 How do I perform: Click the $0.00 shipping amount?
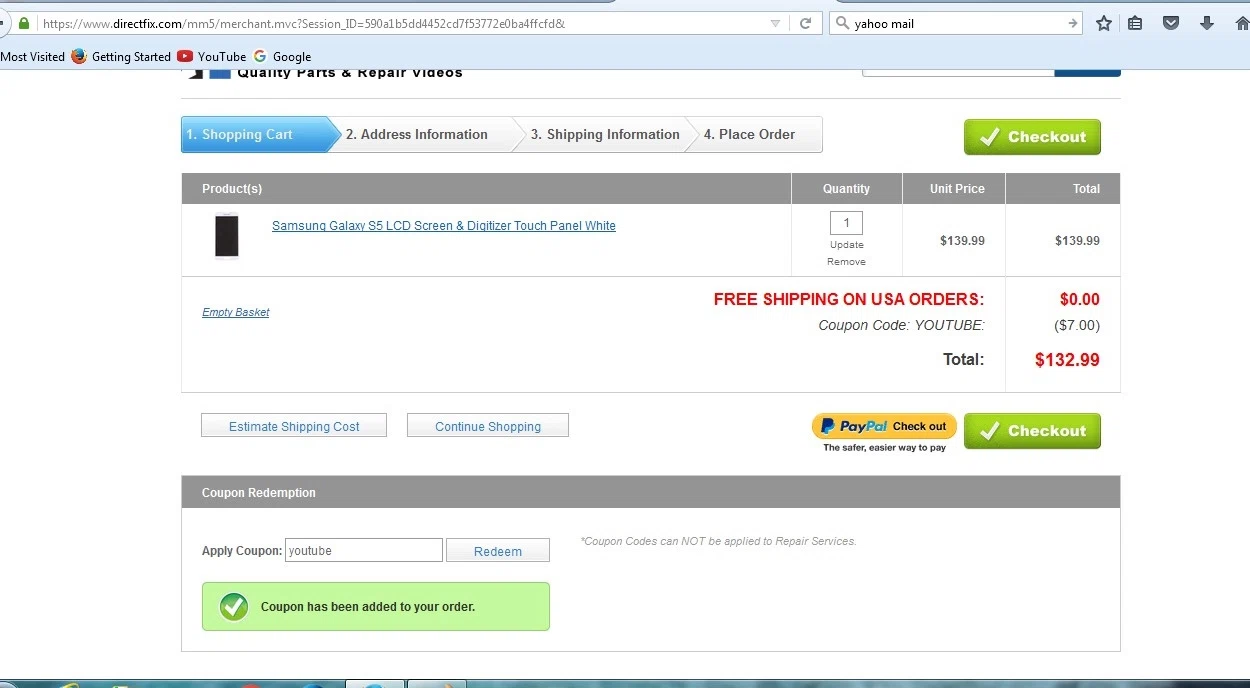1080,299
